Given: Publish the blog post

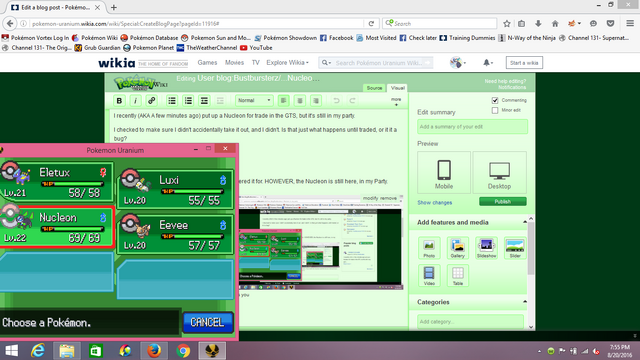Looking at the screenshot, I should (x=502, y=202).
